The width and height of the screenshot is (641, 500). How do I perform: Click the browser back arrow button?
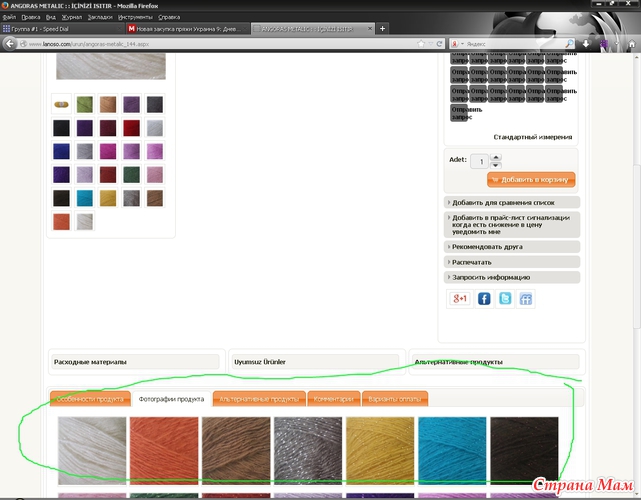[10, 43]
